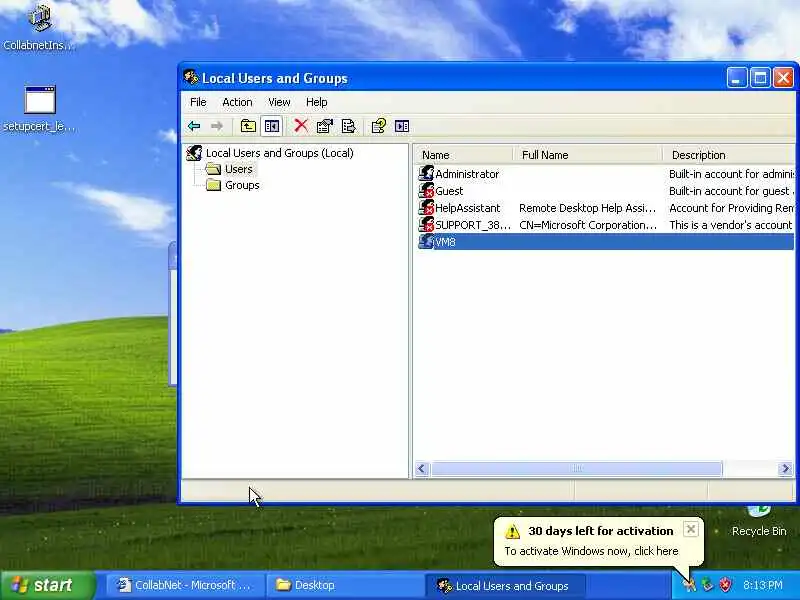Select the HelpAssistant user name
The width and height of the screenshot is (800, 600).
click(467, 208)
